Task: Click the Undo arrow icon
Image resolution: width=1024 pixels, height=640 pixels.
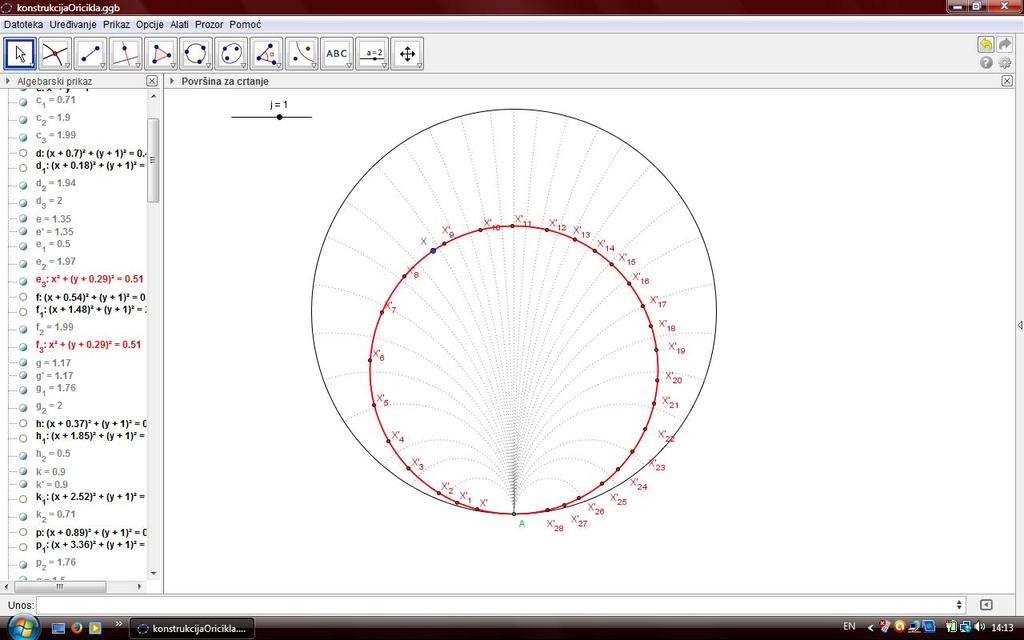Action: pos(985,44)
